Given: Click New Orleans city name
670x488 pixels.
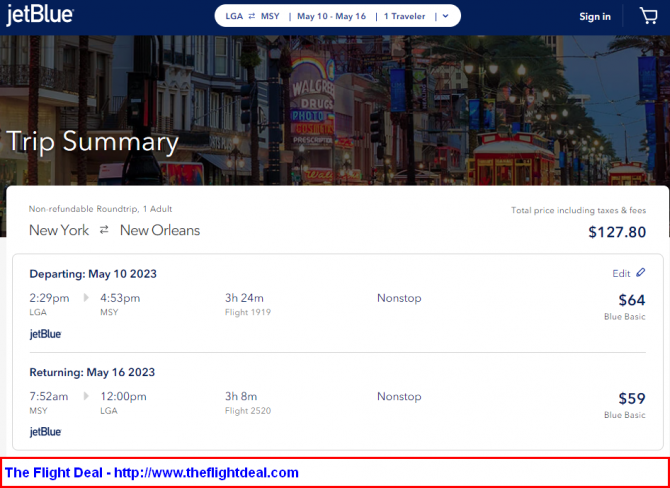Looking at the screenshot, I should (x=160, y=230).
